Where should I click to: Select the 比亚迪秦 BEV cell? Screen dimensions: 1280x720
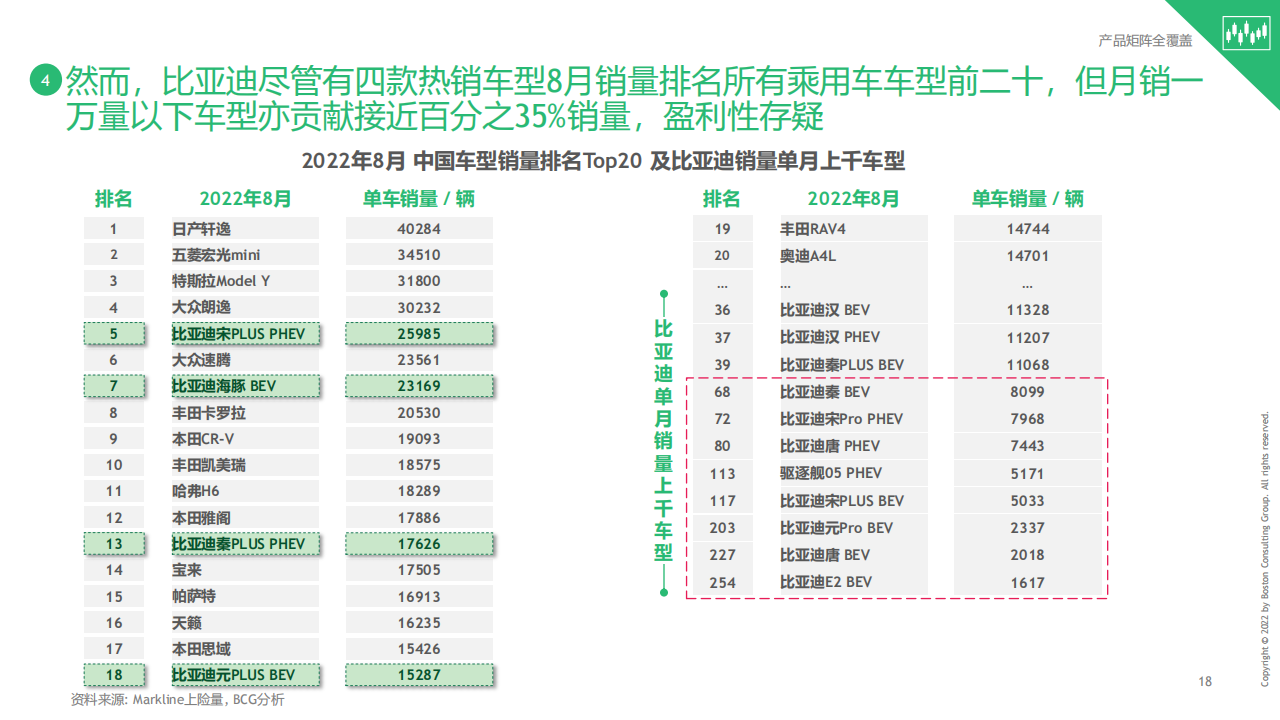854,392
